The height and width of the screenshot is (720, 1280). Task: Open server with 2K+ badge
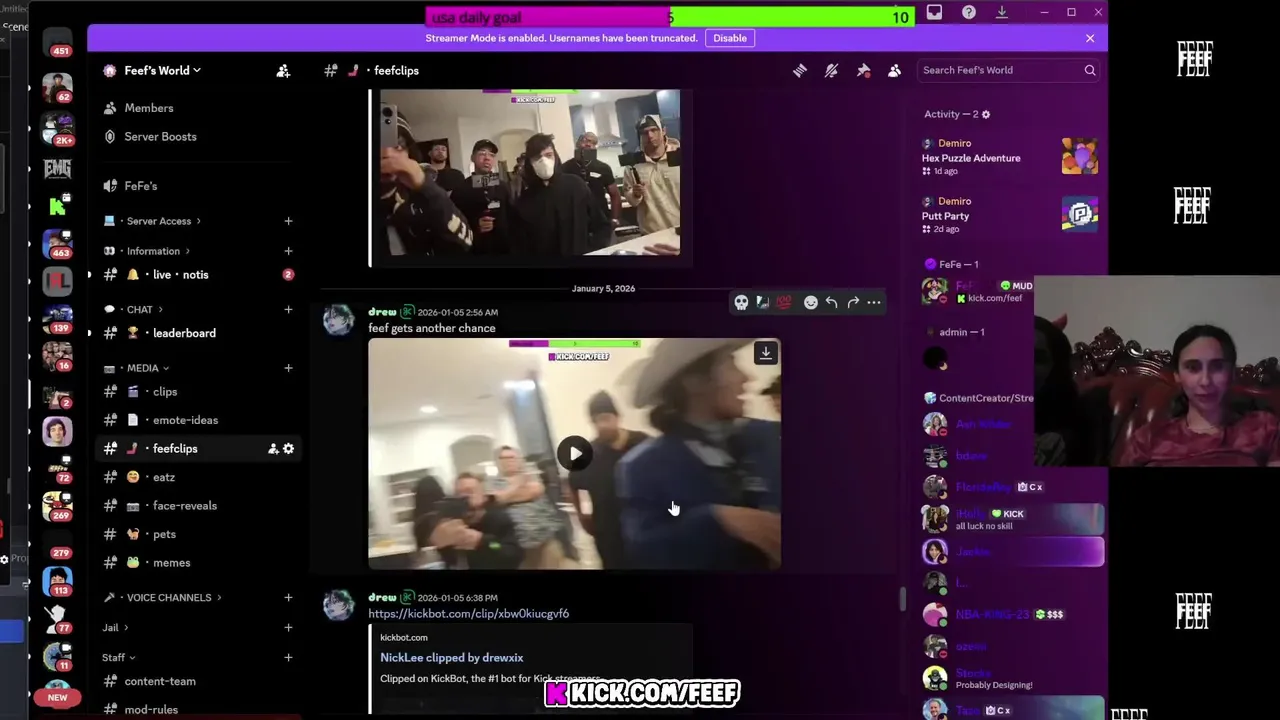point(58,131)
